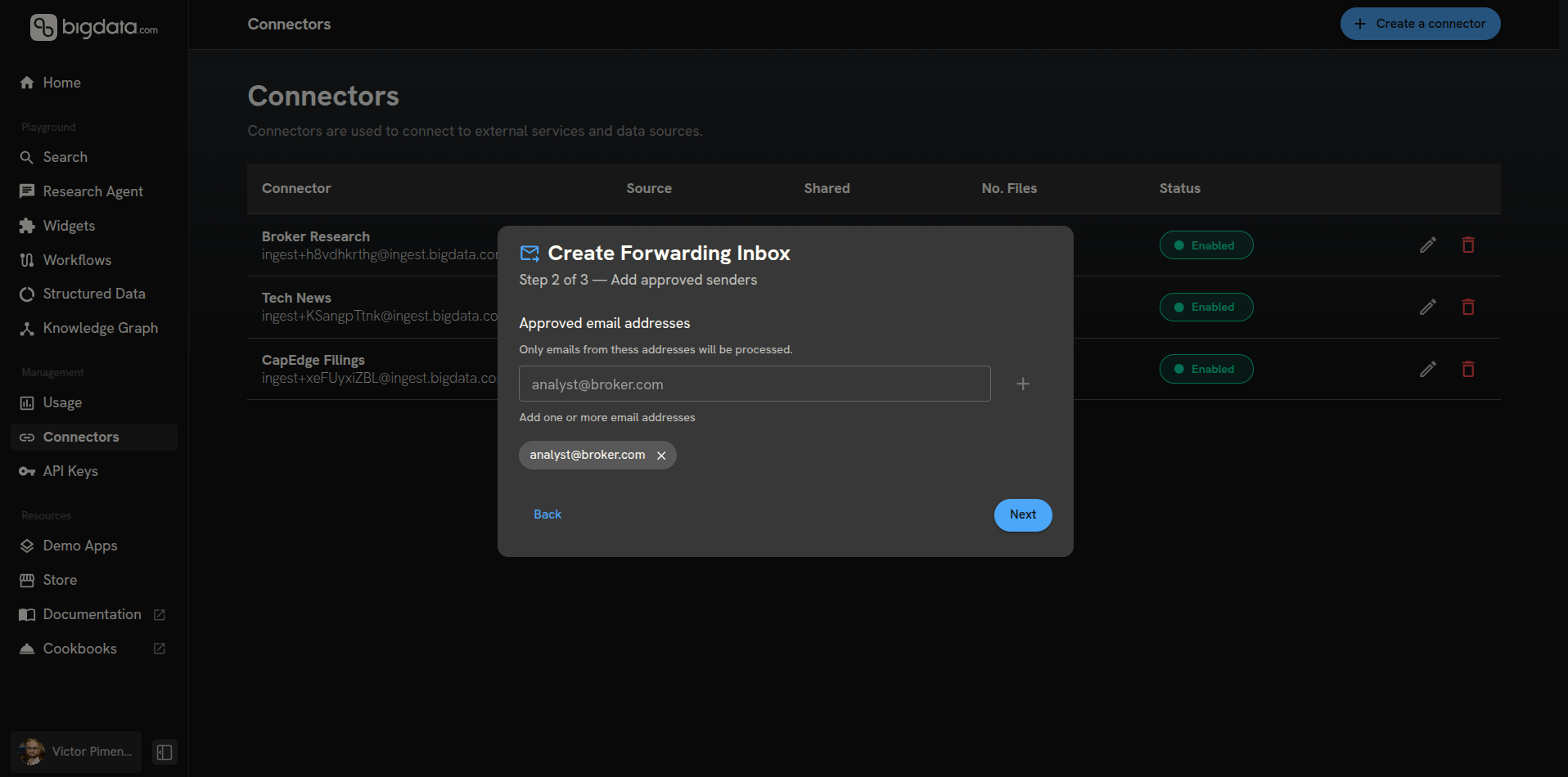Click the No. Files column header

coord(1009,188)
